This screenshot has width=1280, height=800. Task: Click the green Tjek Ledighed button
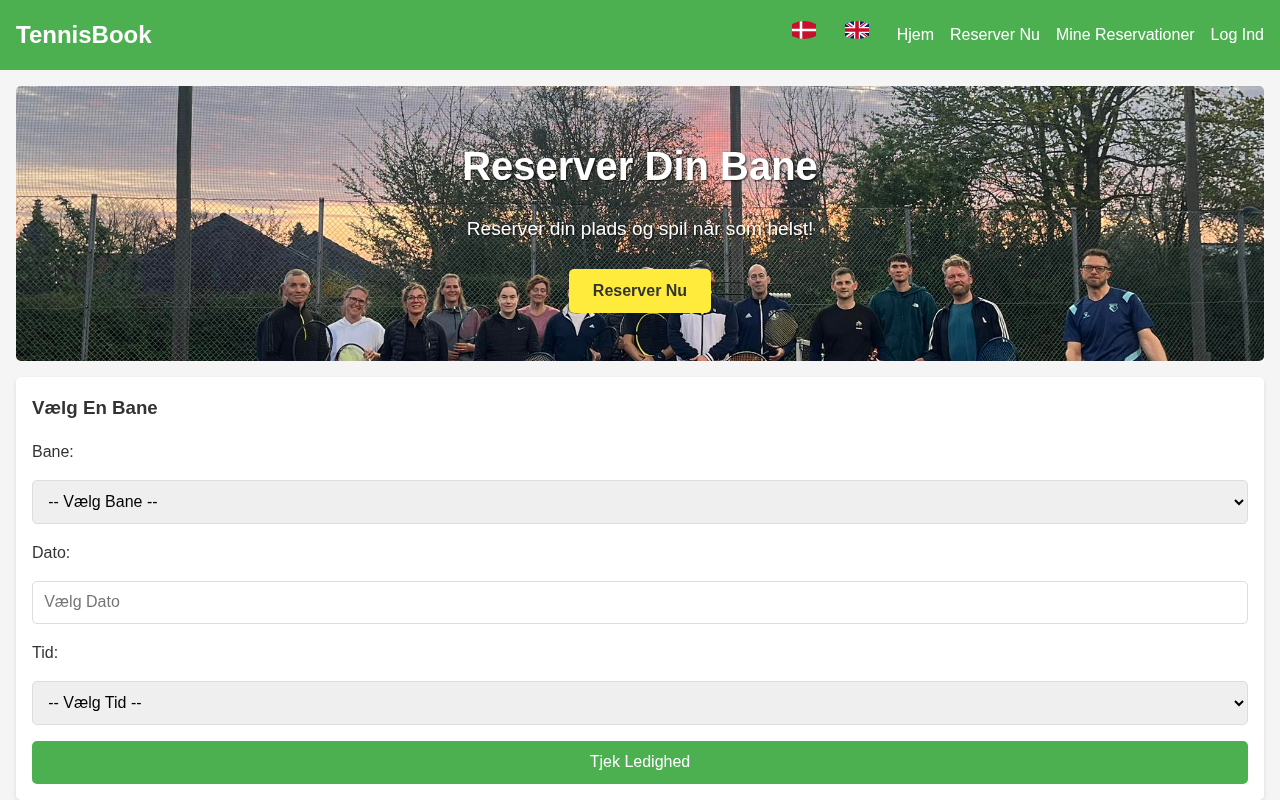(640, 762)
